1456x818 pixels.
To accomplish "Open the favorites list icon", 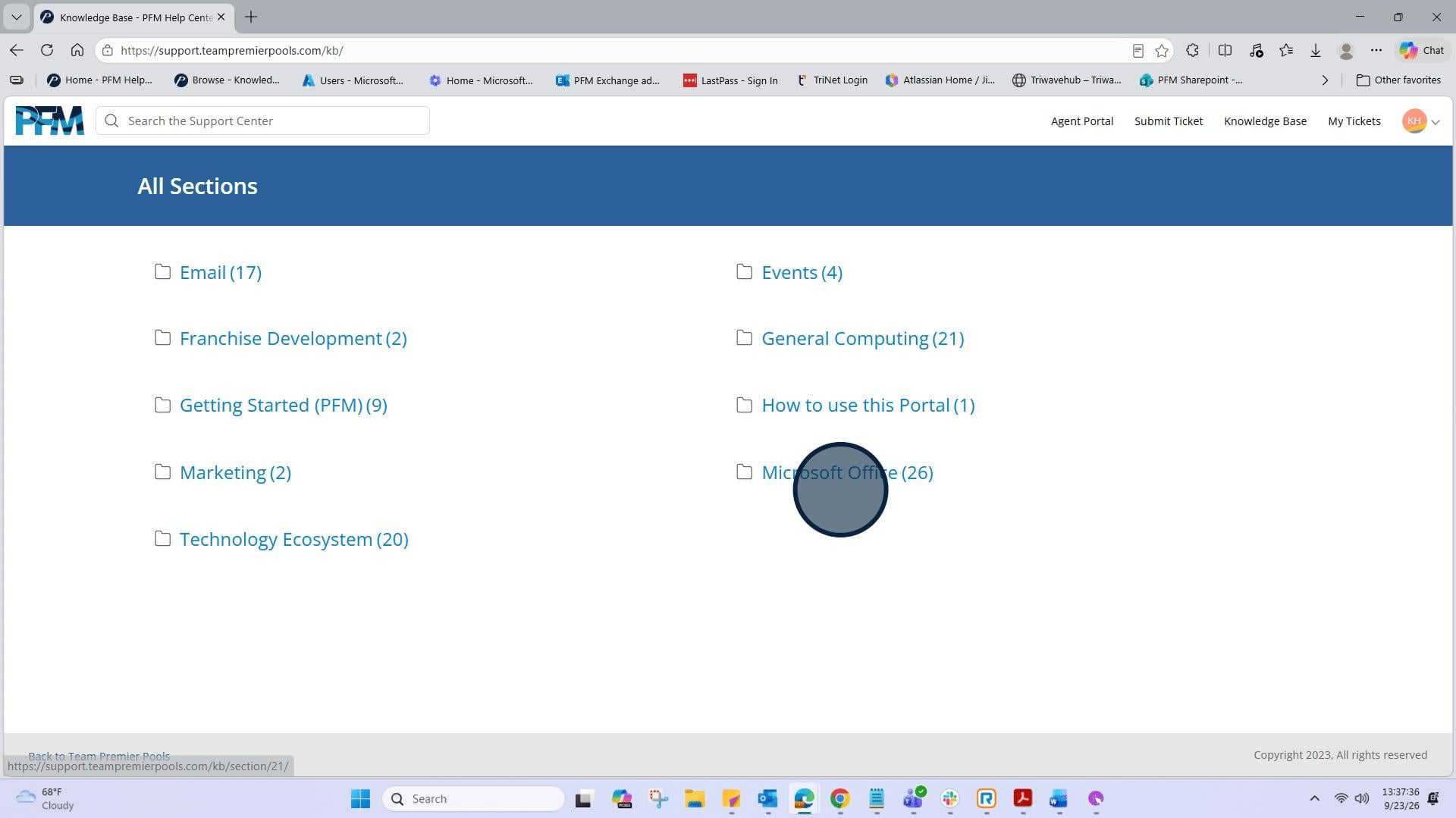I will (1285, 50).
